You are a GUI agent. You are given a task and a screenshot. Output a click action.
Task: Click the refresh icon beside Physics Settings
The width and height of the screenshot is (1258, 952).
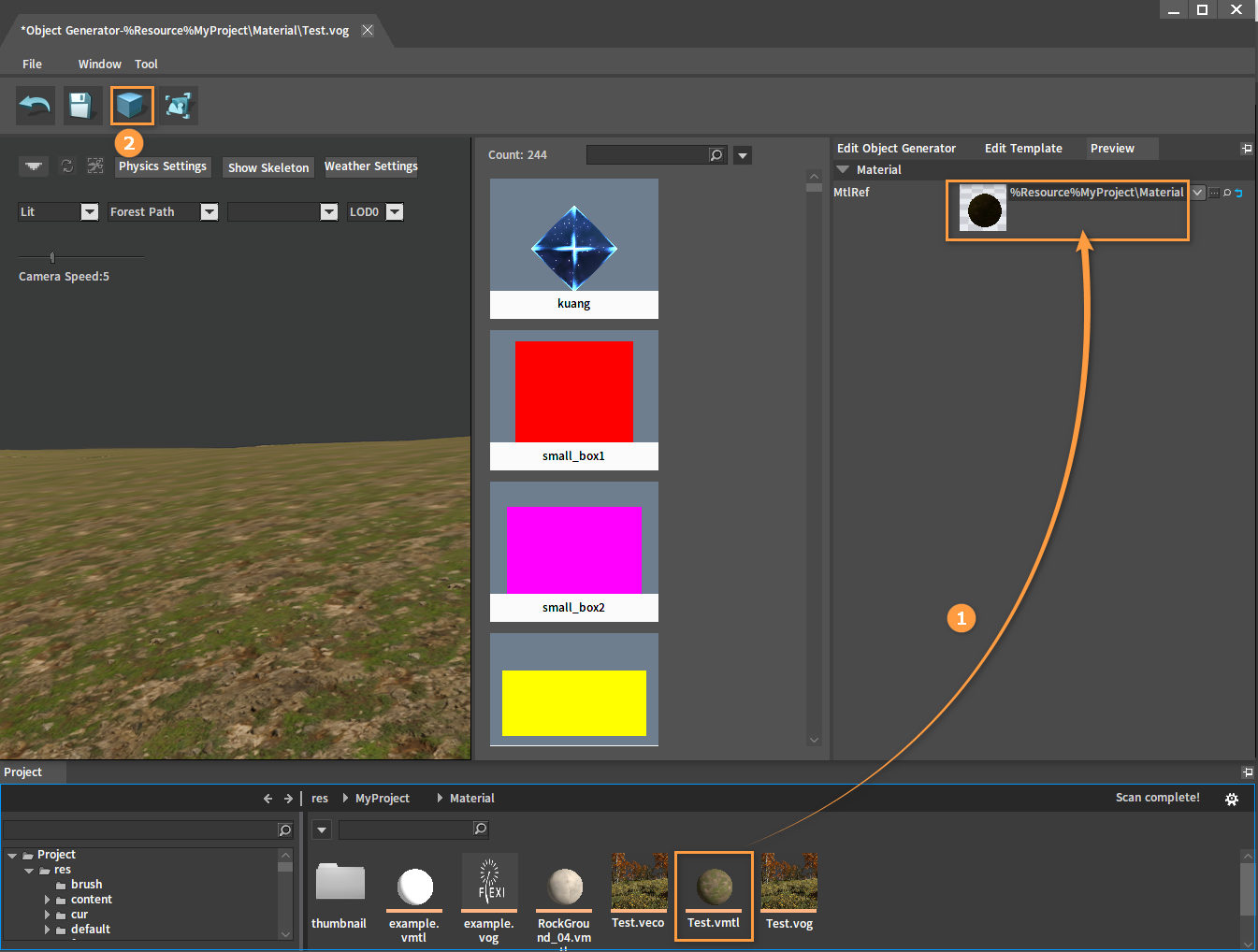(x=67, y=166)
